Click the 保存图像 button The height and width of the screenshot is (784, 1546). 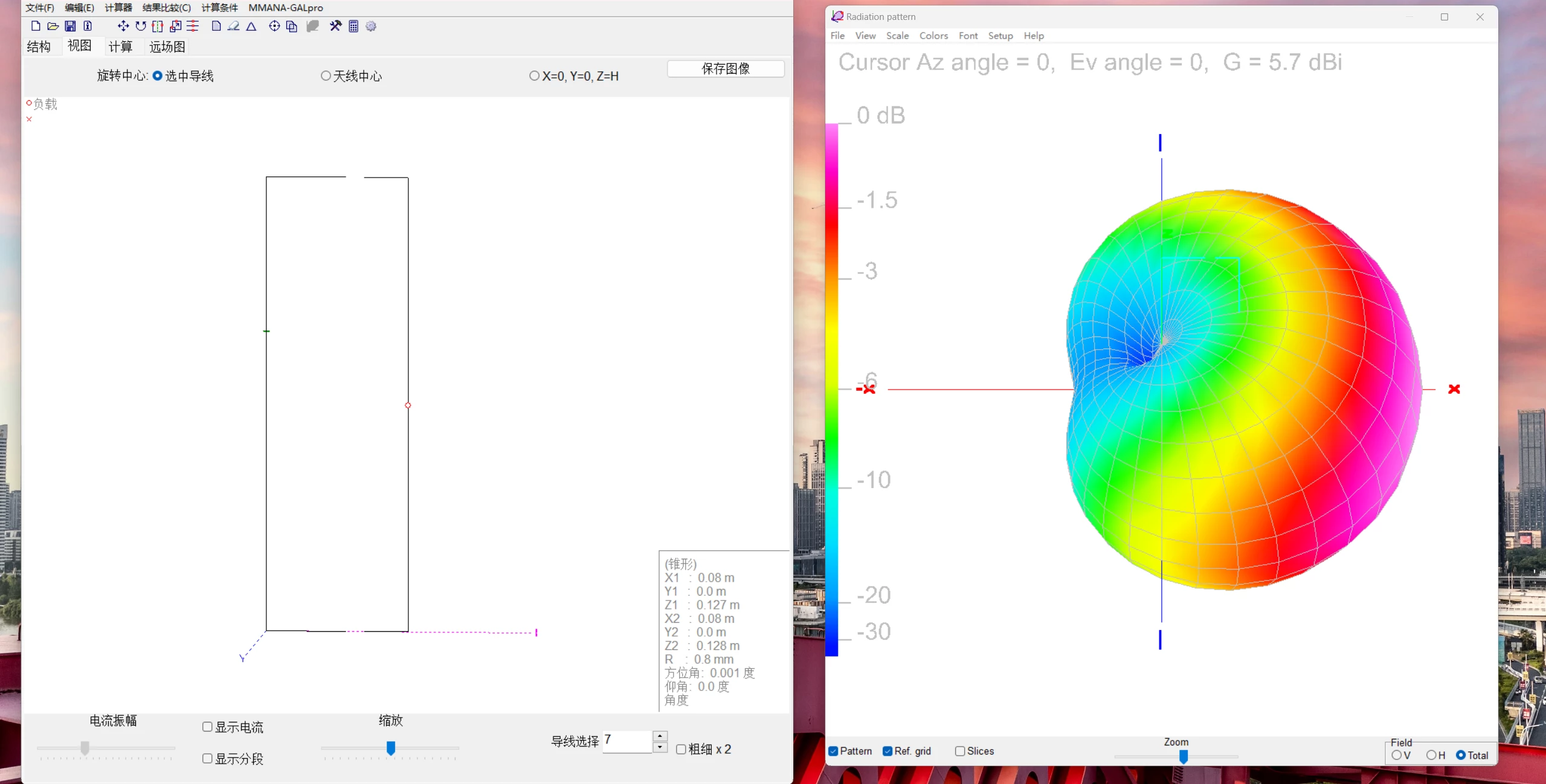point(725,69)
